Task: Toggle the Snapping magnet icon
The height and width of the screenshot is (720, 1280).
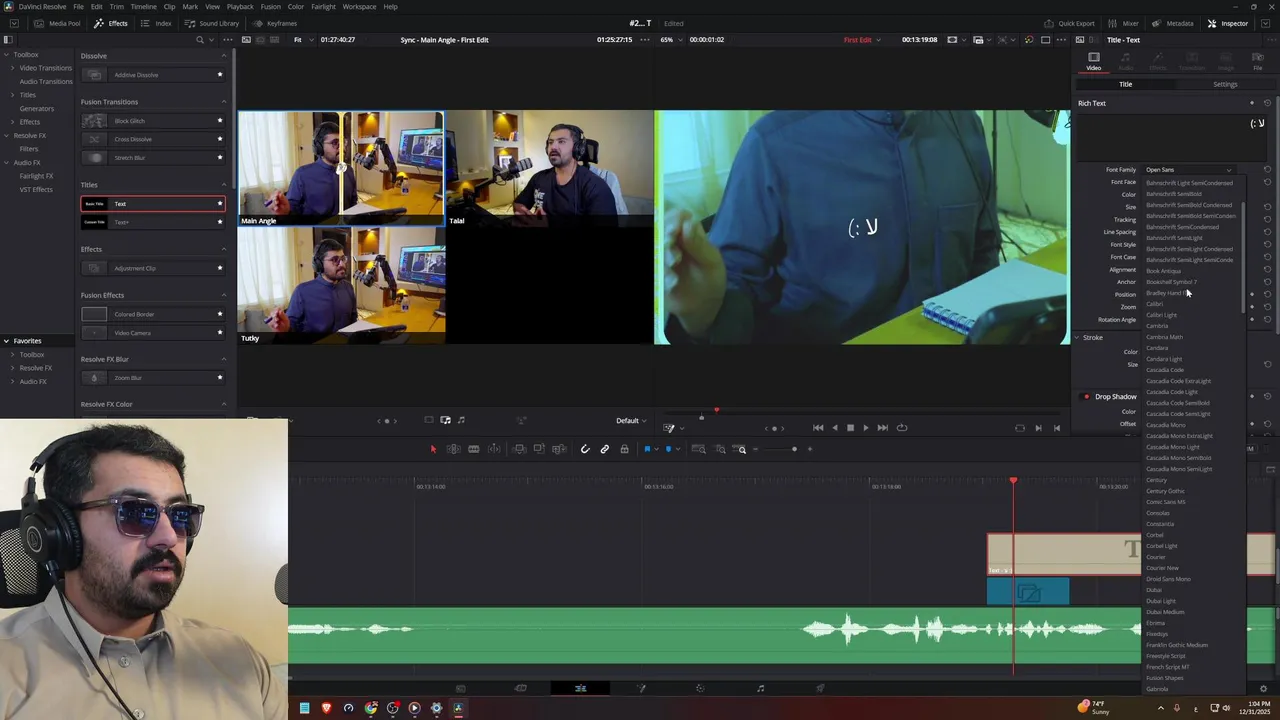Action: 585,449
